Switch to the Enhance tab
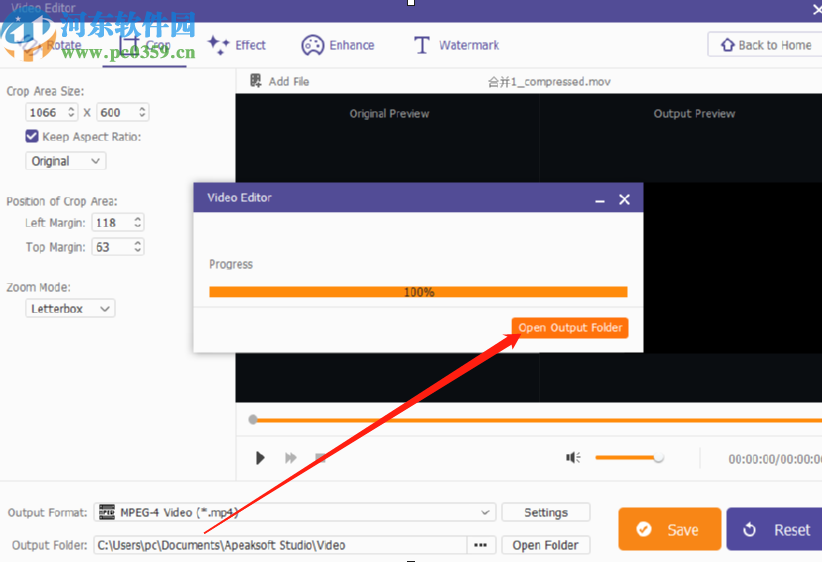 [x=338, y=45]
